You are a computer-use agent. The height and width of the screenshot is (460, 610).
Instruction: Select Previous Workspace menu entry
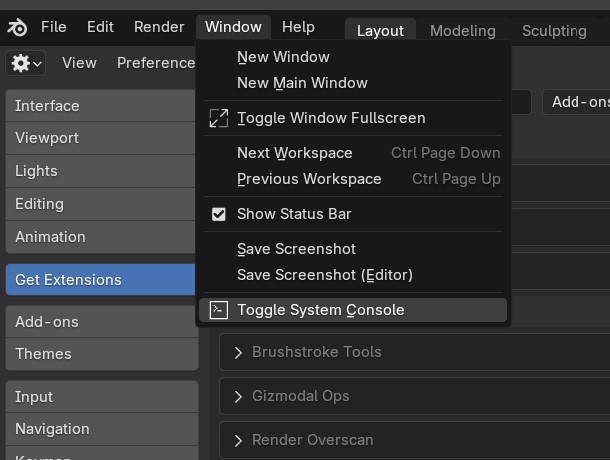click(353, 179)
